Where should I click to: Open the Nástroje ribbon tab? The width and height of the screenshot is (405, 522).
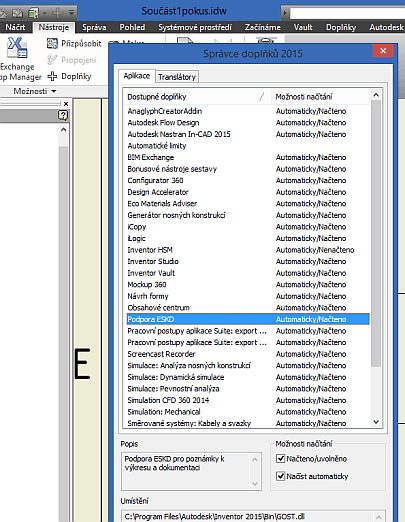point(54,27)
